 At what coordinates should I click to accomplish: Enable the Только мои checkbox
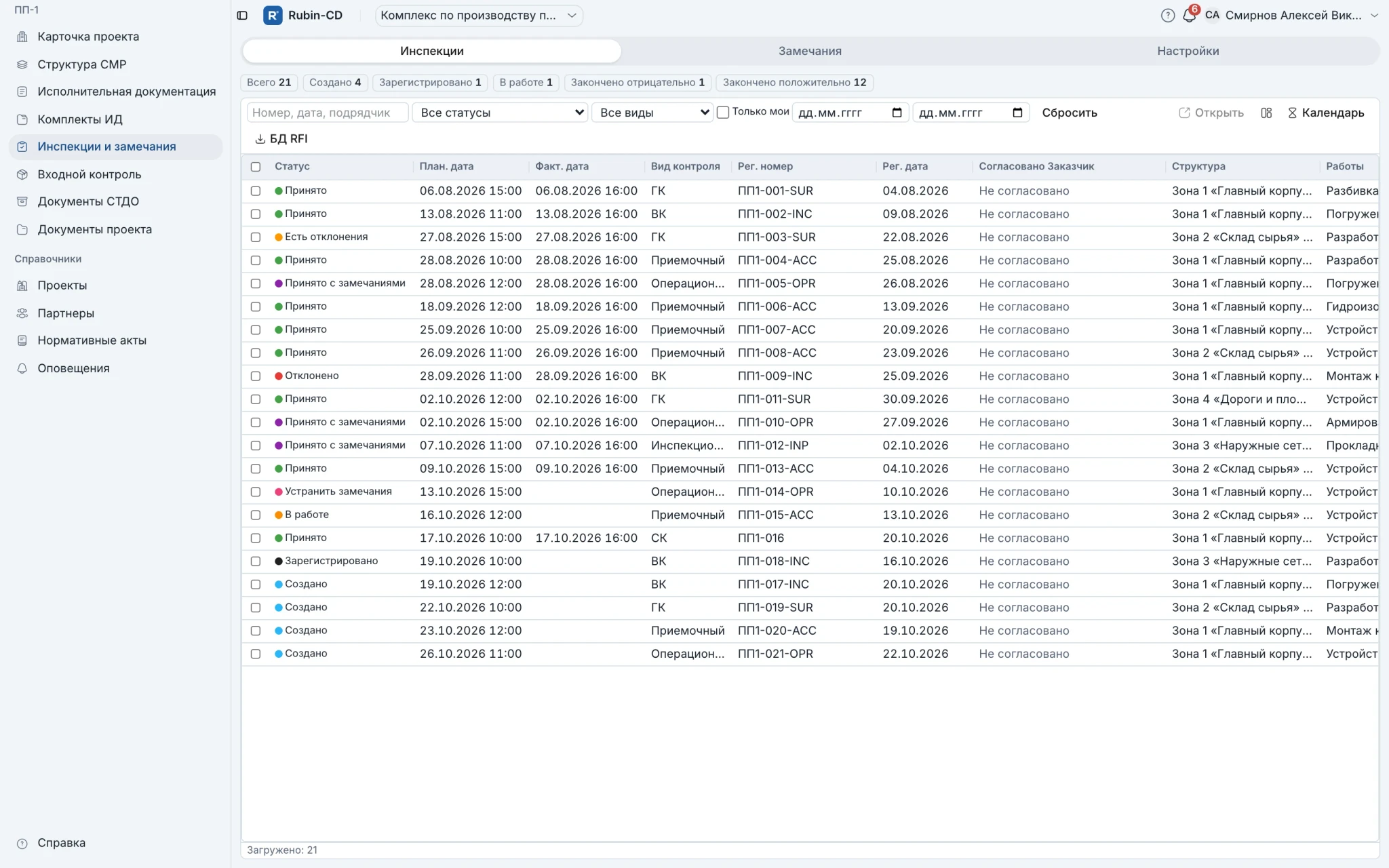click(x=723, y=112)
